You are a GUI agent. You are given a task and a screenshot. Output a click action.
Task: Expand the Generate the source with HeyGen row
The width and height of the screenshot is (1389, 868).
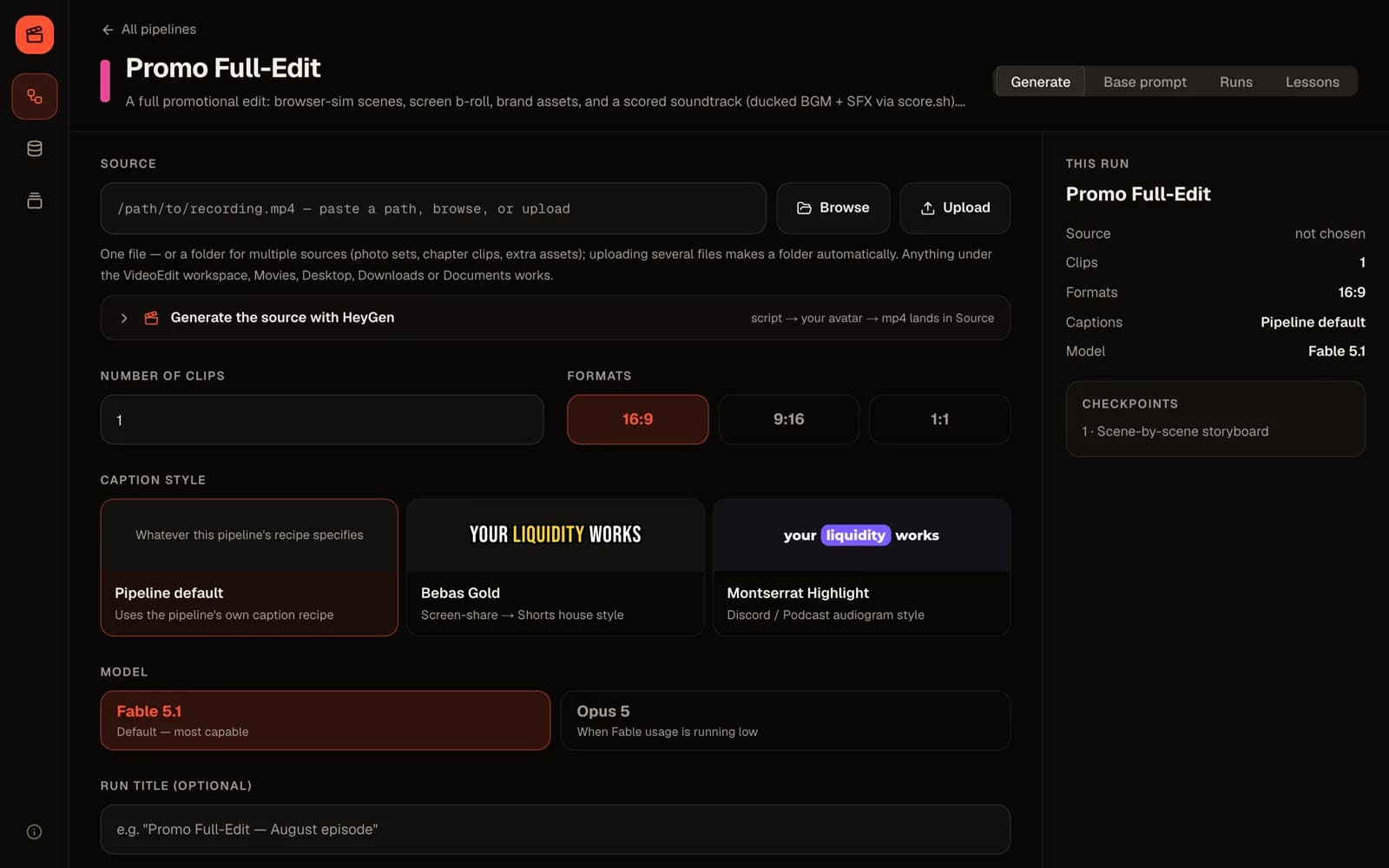click(555, 318)
